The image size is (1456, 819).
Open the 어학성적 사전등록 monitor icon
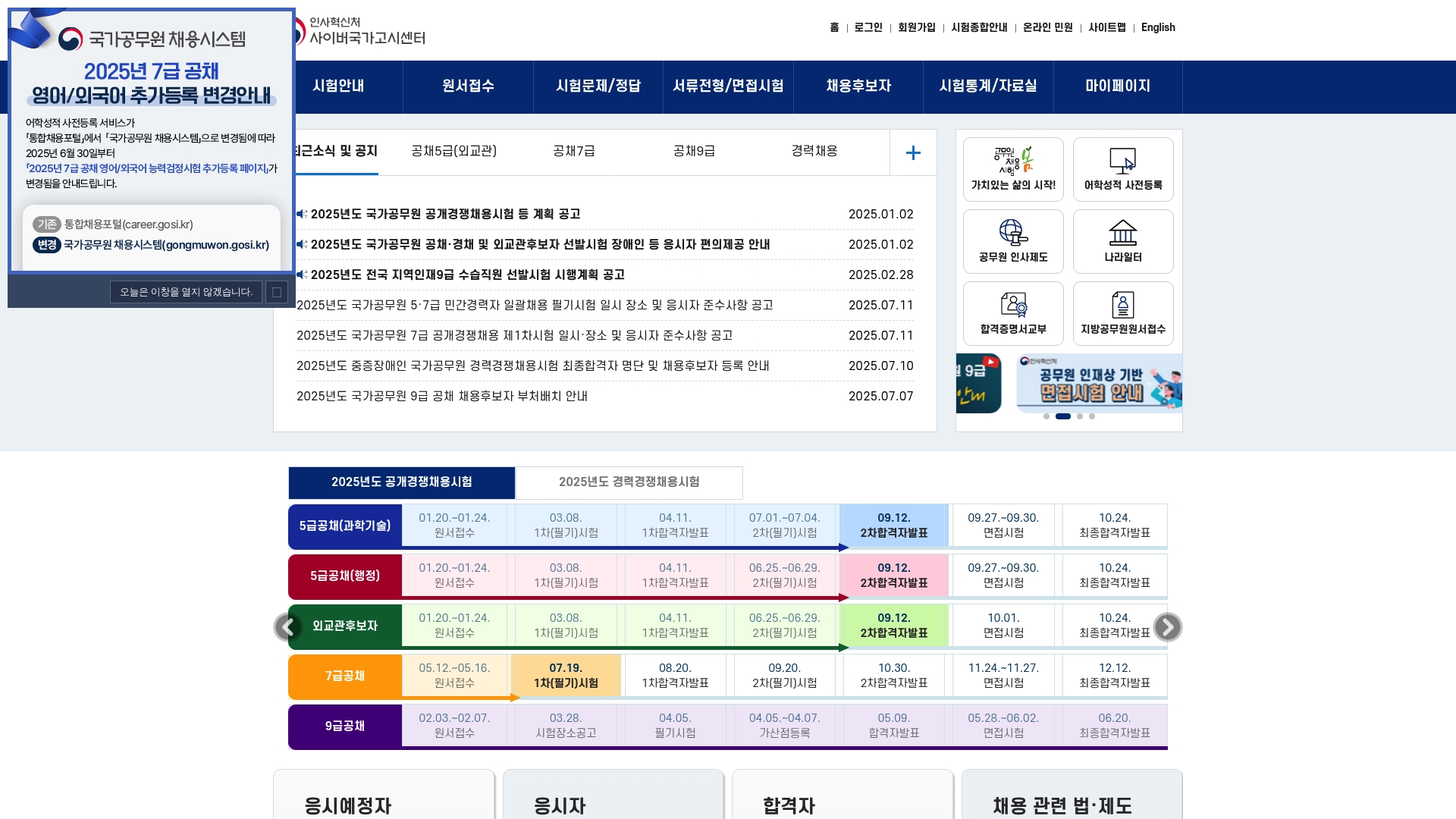1123,169
